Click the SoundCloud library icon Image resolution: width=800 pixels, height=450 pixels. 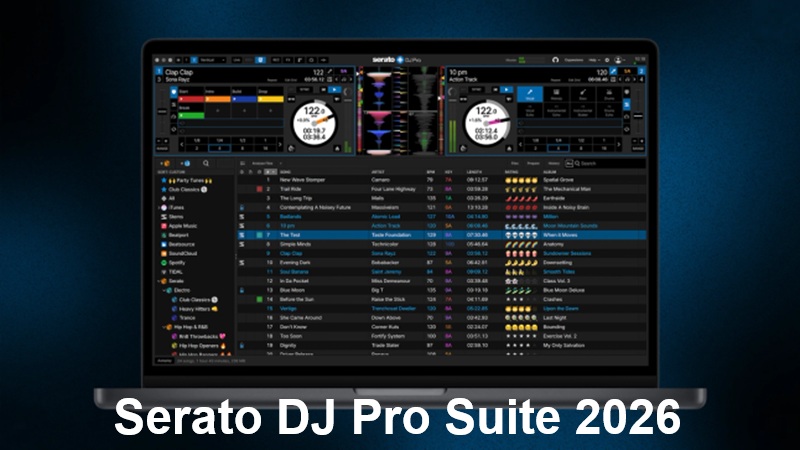click(164, 254)
